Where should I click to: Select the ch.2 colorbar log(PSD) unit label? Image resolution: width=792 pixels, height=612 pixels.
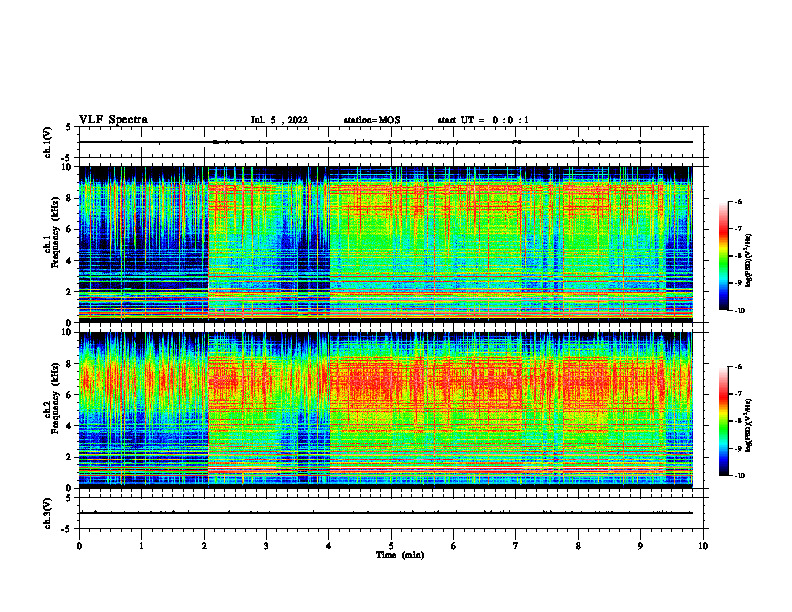pyautogui.click(x=748, y=424)
